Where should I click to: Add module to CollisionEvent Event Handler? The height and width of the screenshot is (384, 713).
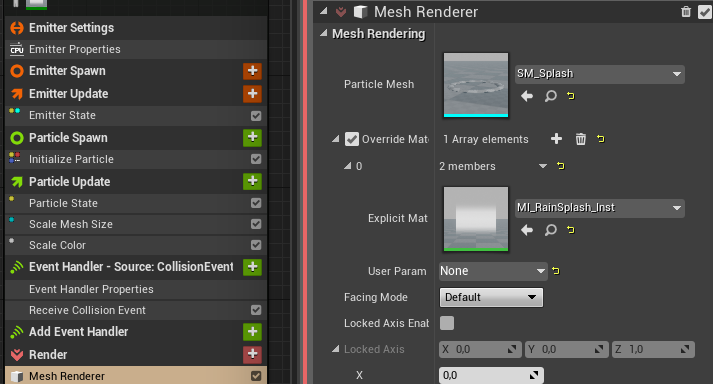point(252,267)
